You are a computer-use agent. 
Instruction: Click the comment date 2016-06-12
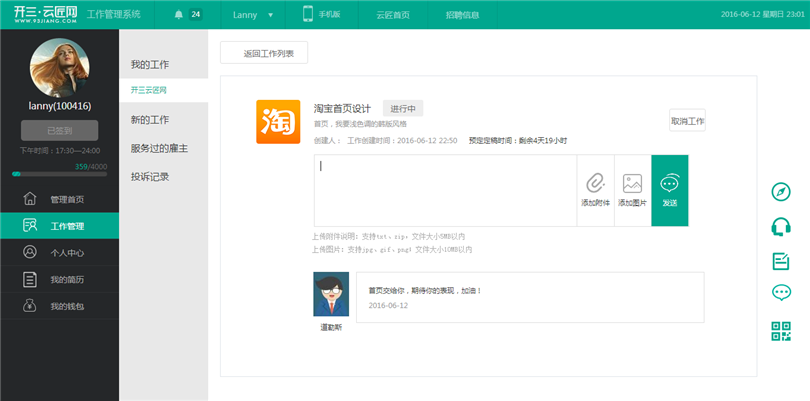[388, 305]
